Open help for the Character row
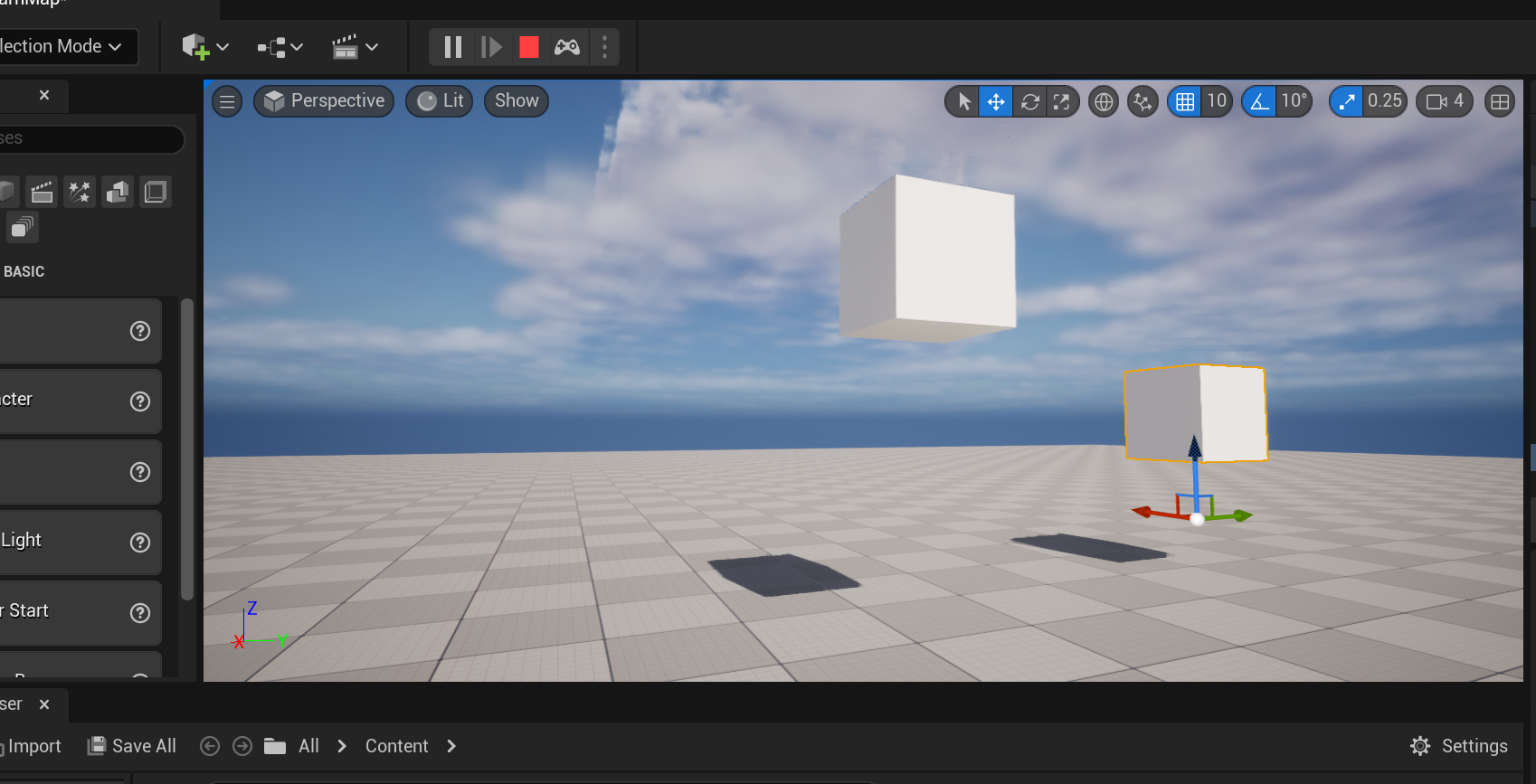 pyautogui.click(x=140, y=401)
